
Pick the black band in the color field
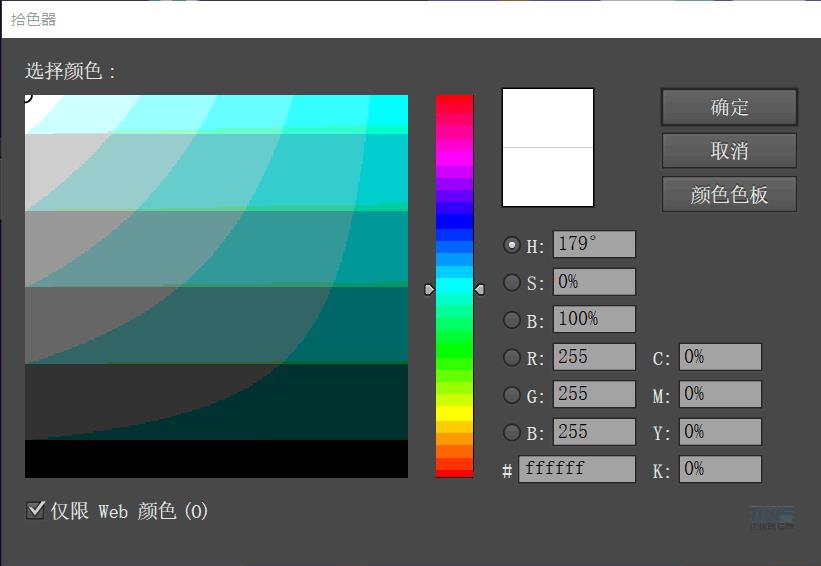click(x=216, y=459)
